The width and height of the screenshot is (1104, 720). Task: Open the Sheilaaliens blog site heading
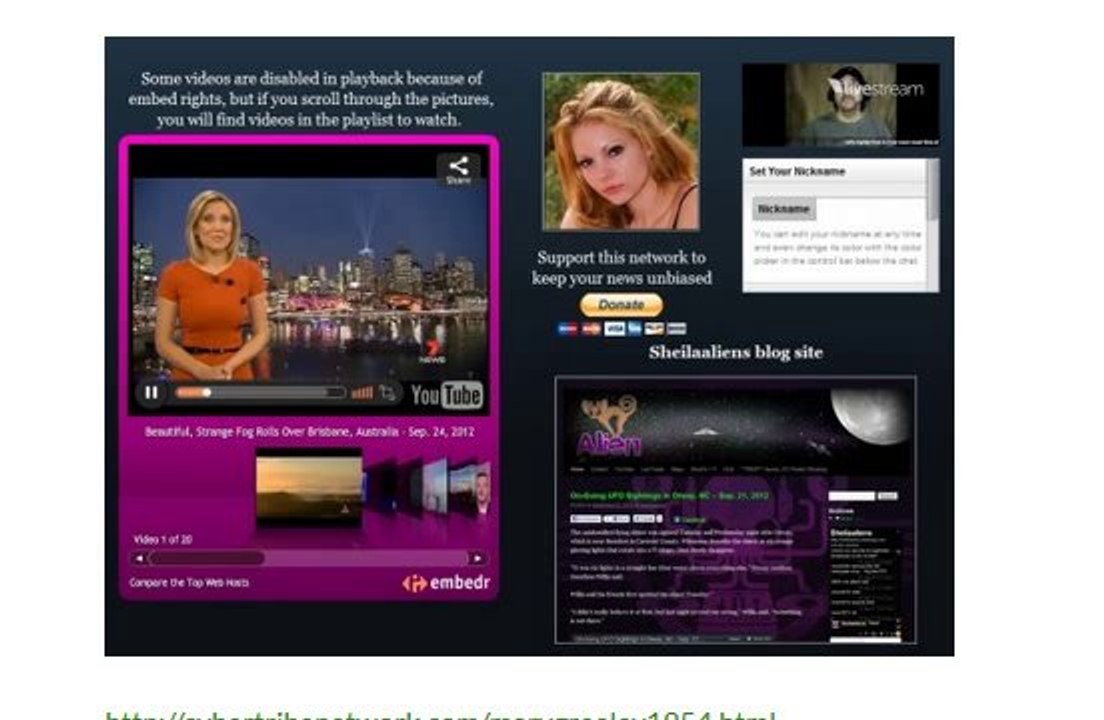click(x=736, y=352)
